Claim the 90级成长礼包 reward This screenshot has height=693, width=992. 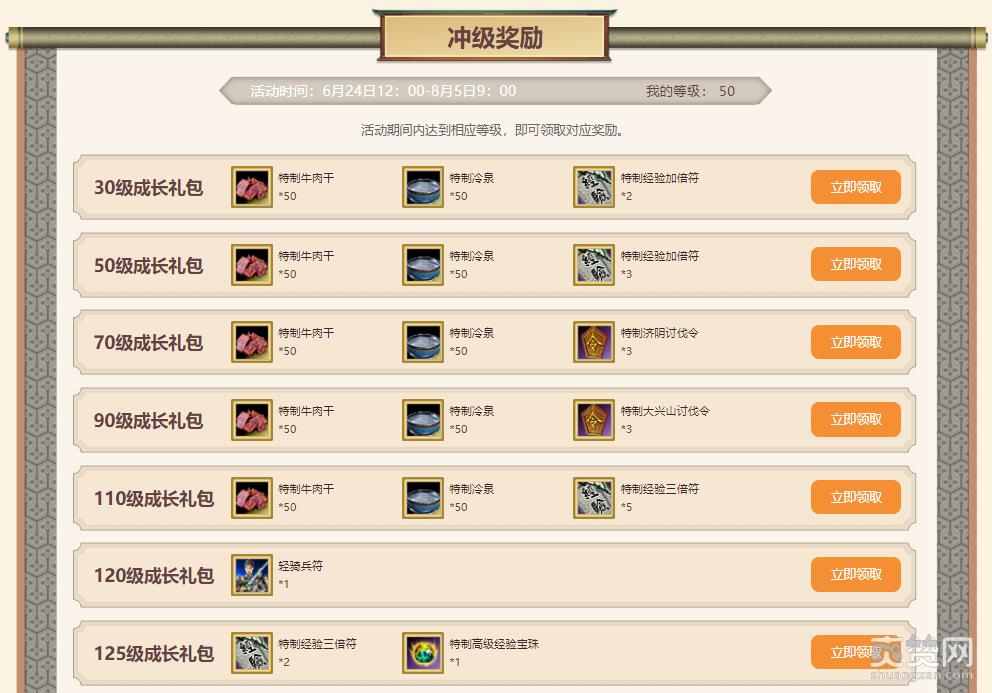[855, 419]
